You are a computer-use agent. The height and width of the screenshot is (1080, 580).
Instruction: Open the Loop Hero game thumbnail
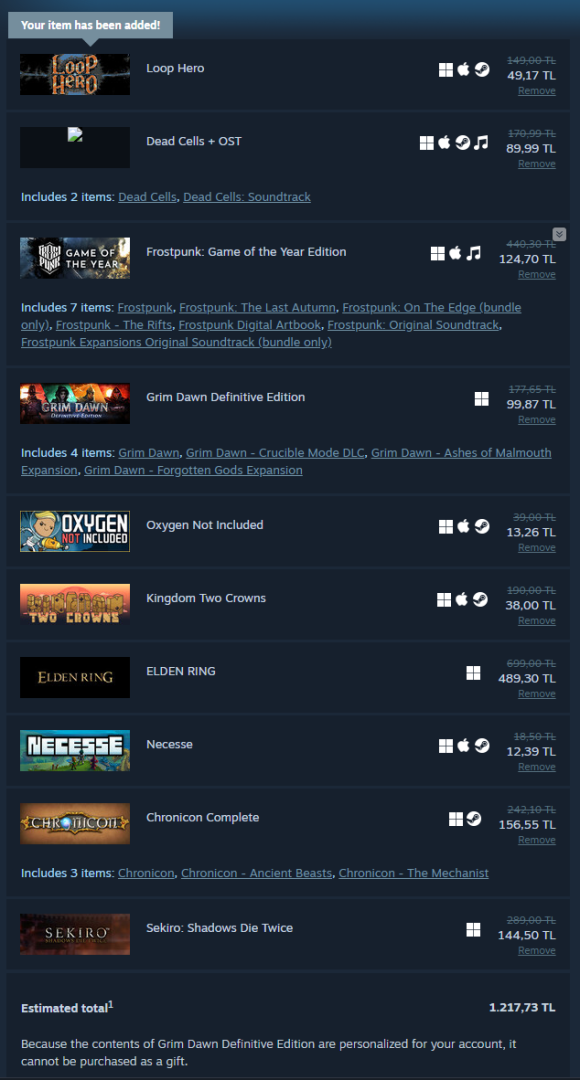click(x=75, y=74)
